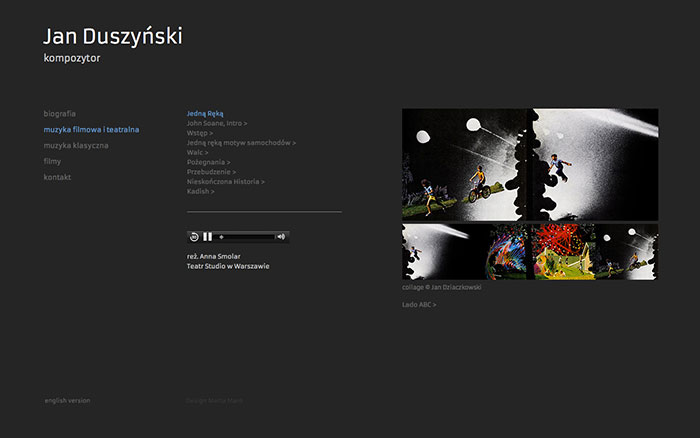Open the kontakt page

[57, 177]
